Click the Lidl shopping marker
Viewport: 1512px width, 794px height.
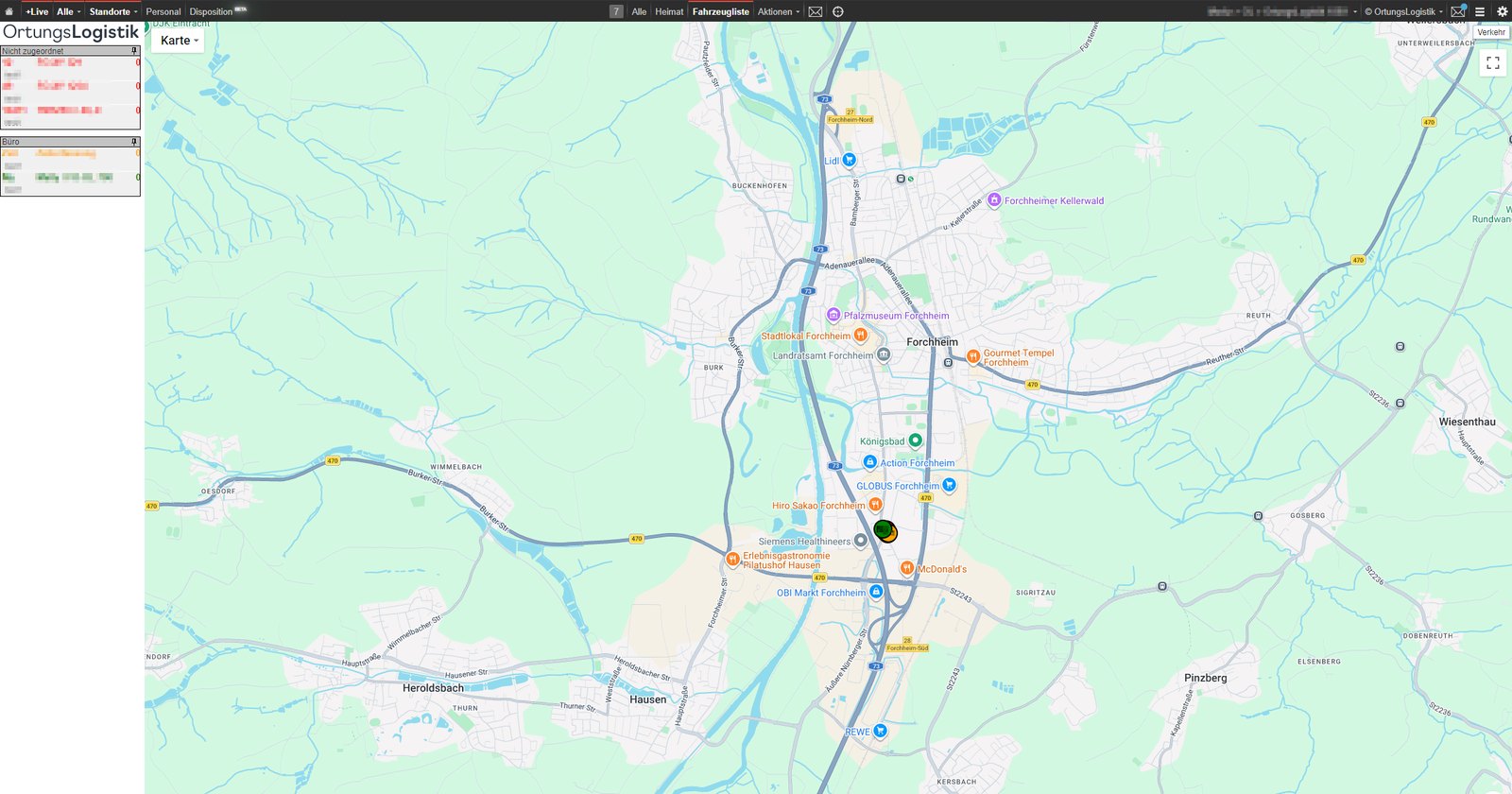(849, 160)
